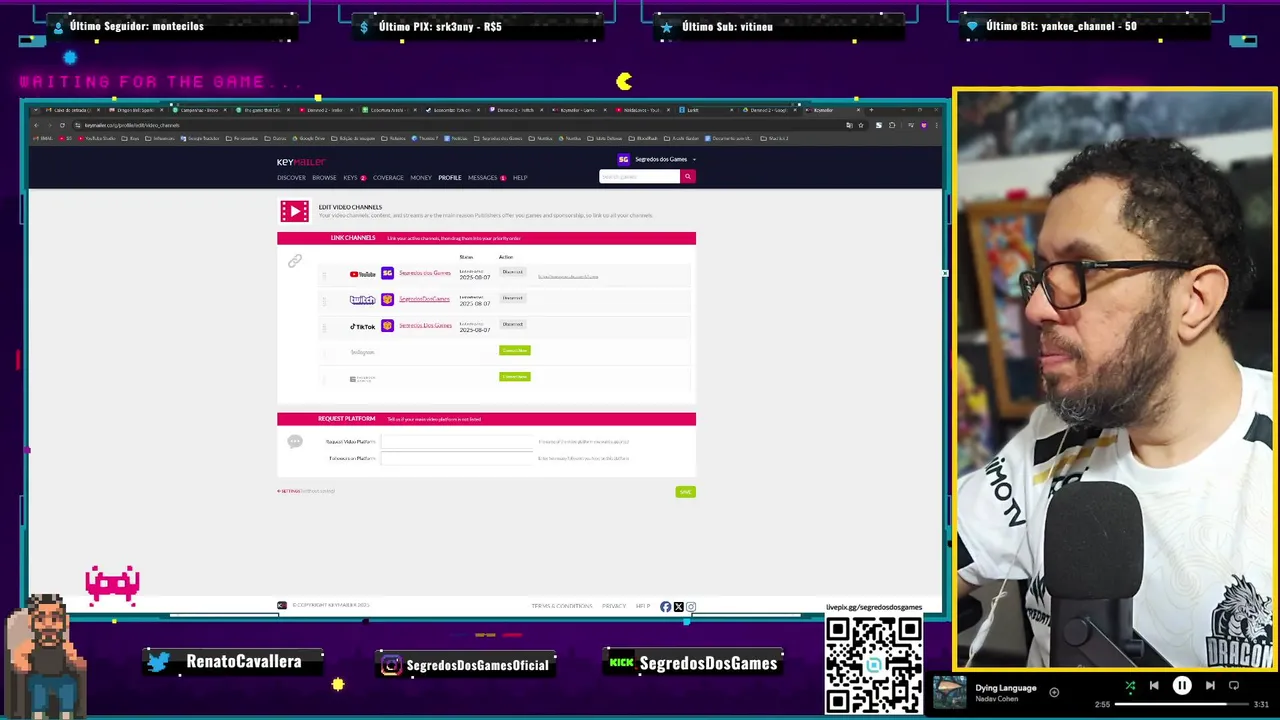Focus the Search games input field
1280x720 pixels.
(639, 176)
